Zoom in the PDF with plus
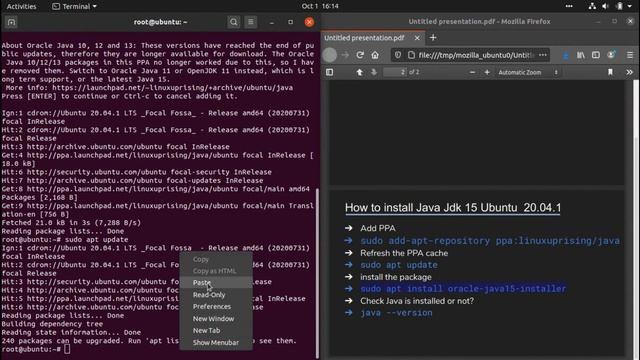640x360 pixels. [487, 72]
